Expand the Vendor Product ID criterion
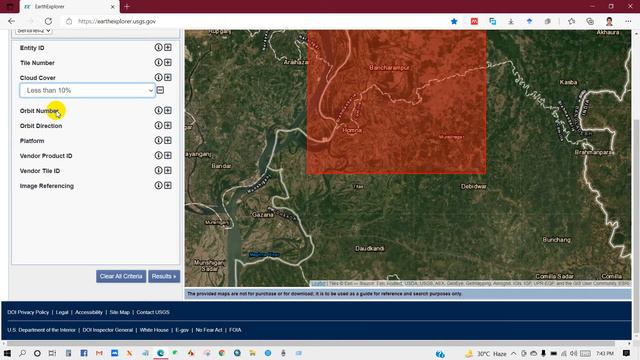Viewport: 640px width, 360px height. click(x=168, y=156)
